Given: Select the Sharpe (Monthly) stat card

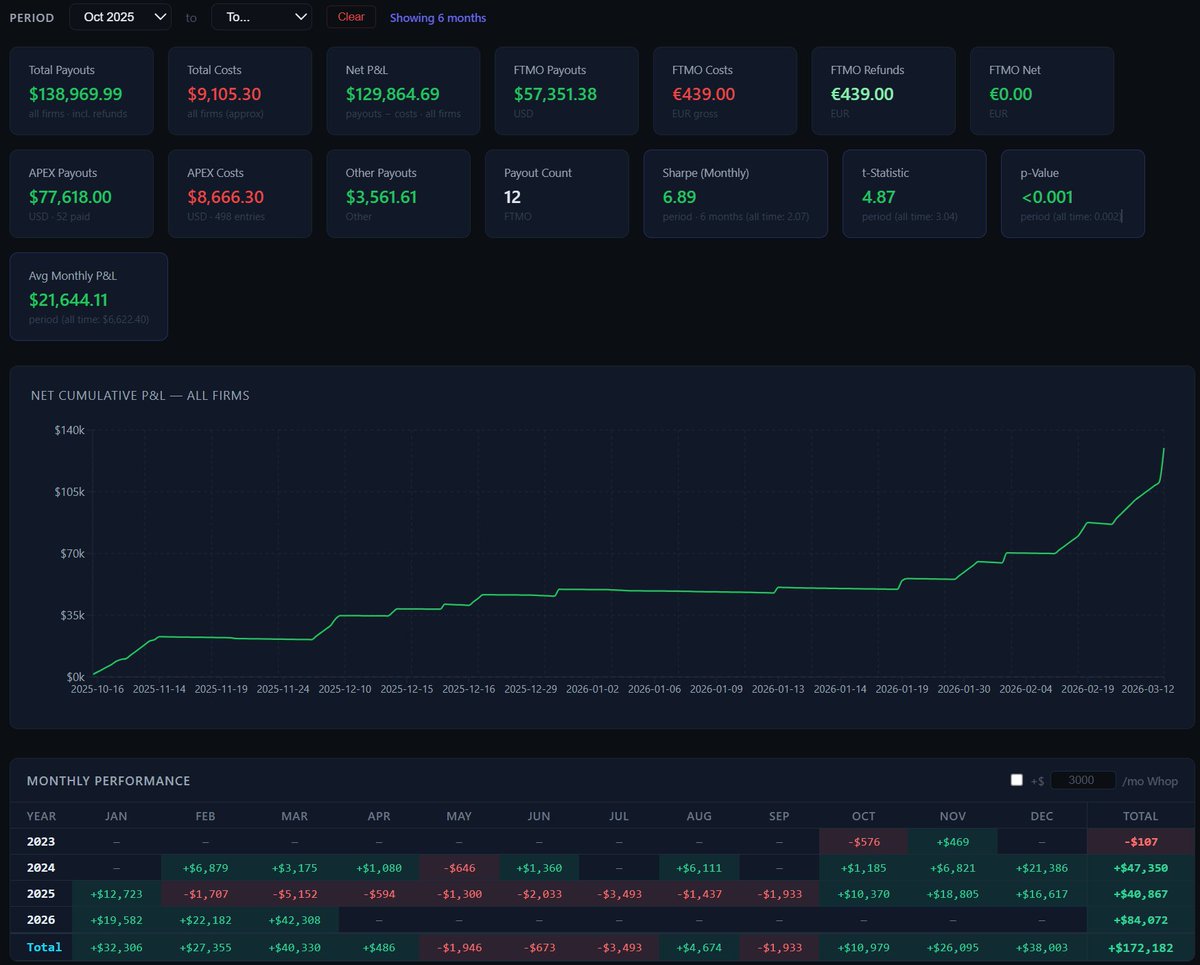Looking at the screenshot, I should pos(736,193).
